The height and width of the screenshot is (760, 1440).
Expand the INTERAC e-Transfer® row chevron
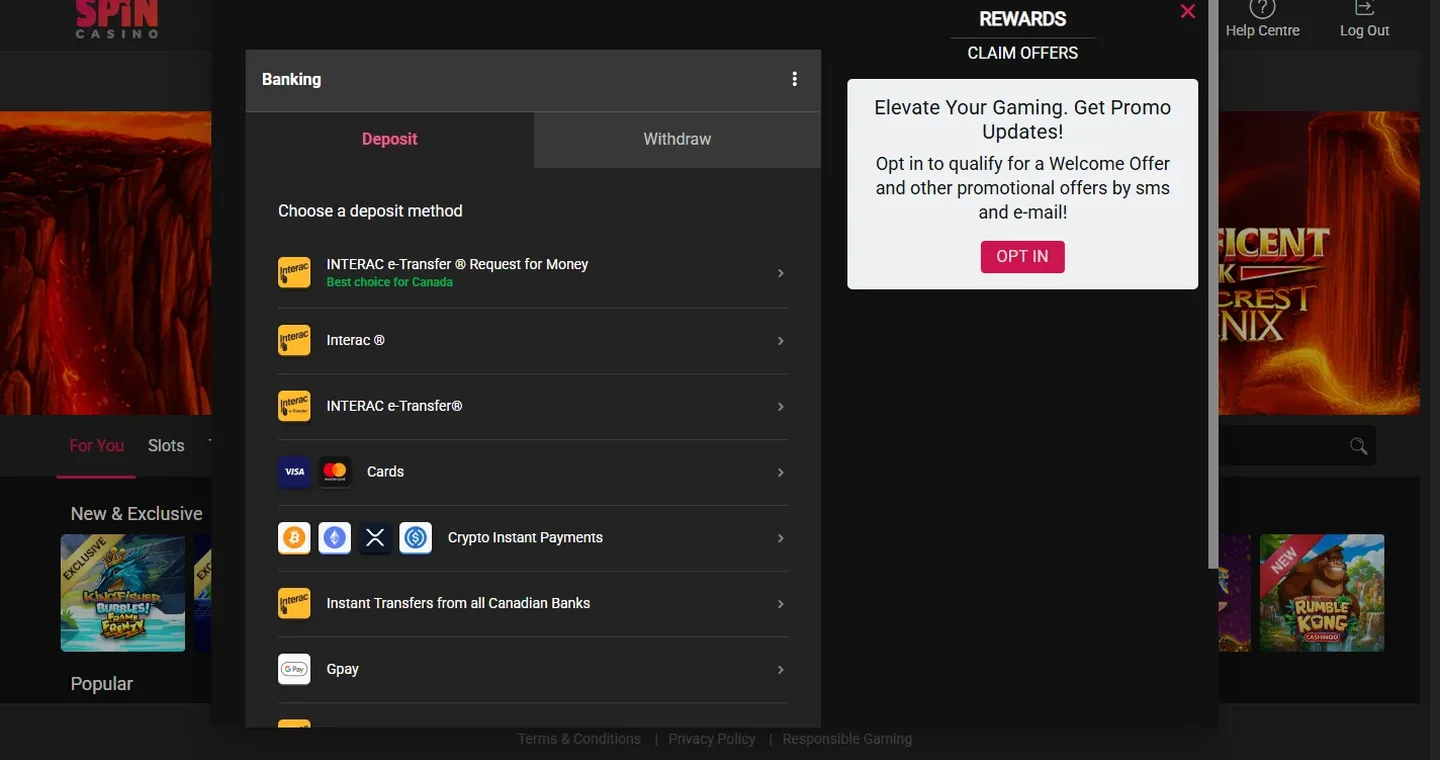coord(781,407)
